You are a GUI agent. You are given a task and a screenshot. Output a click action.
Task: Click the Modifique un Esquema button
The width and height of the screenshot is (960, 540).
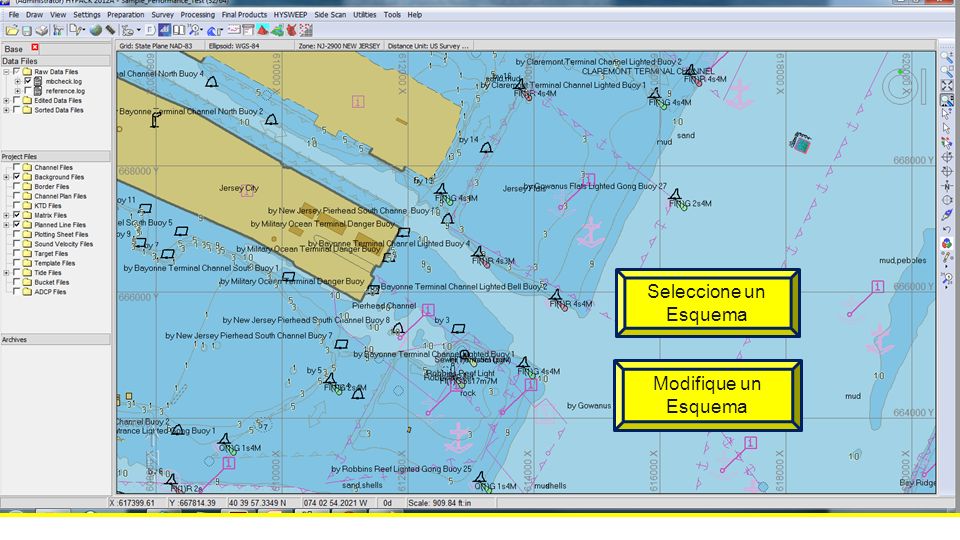[x=707, y=396]
